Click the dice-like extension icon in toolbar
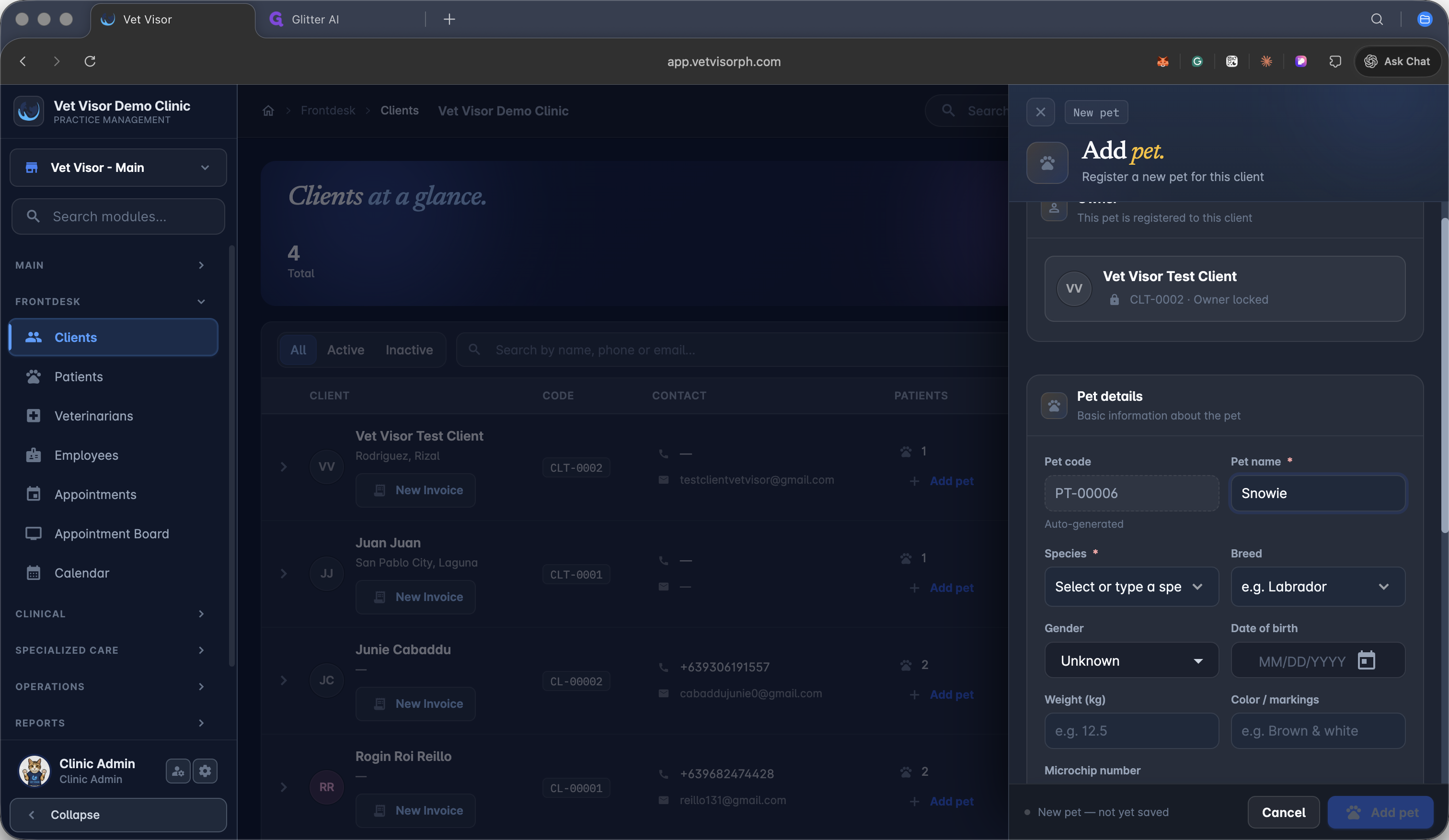Screen dimensions: 1449x840 (x=1231, y=61)
